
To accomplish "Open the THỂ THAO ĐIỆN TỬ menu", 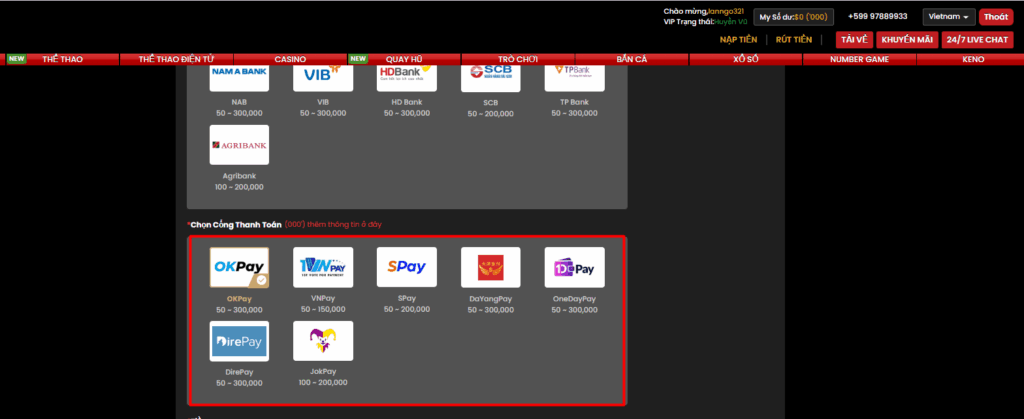I will pyautogui.click(x=176, y=59).
